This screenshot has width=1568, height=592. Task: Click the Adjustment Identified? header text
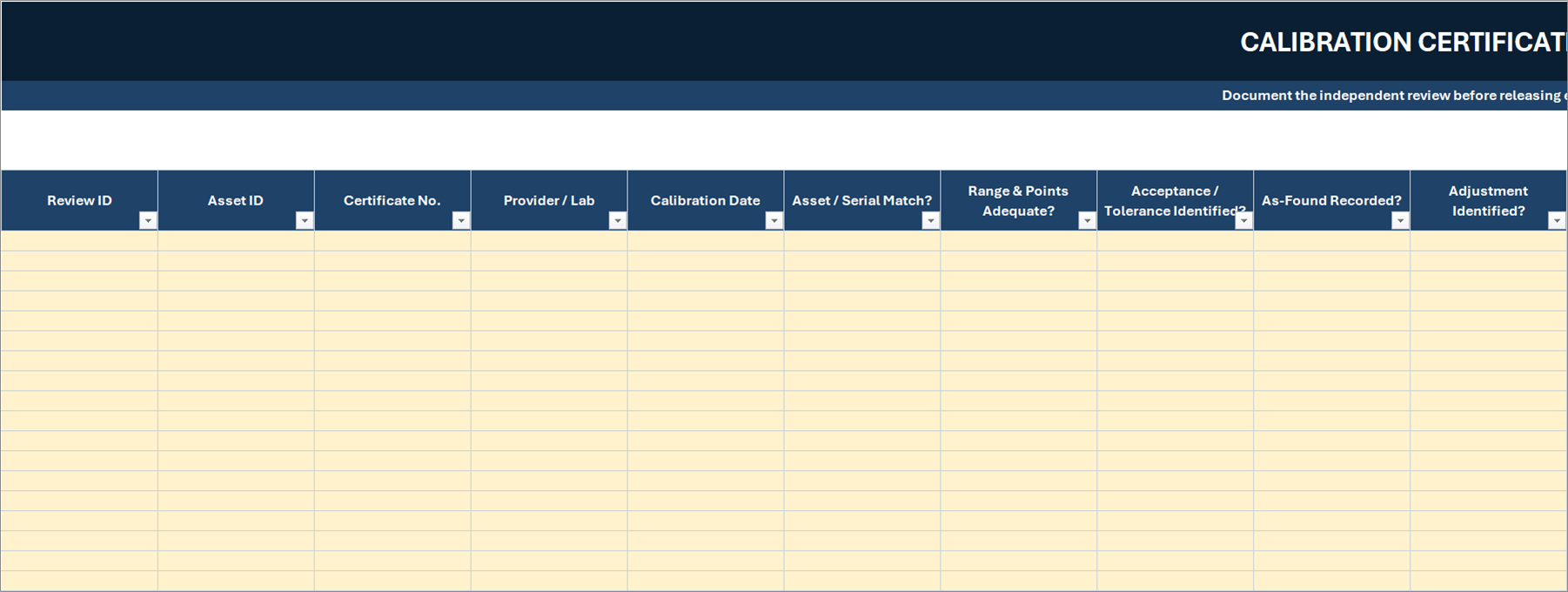click(1488, 201)
